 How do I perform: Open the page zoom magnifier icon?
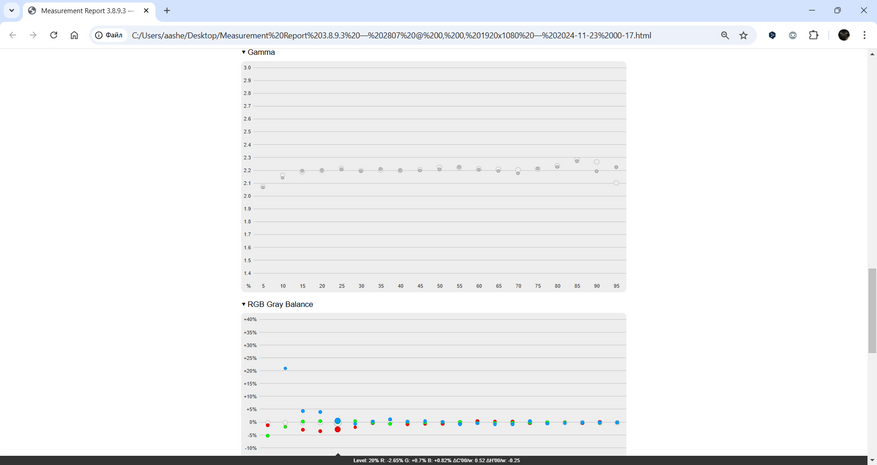pyautogui.click(x=725, y=35)
